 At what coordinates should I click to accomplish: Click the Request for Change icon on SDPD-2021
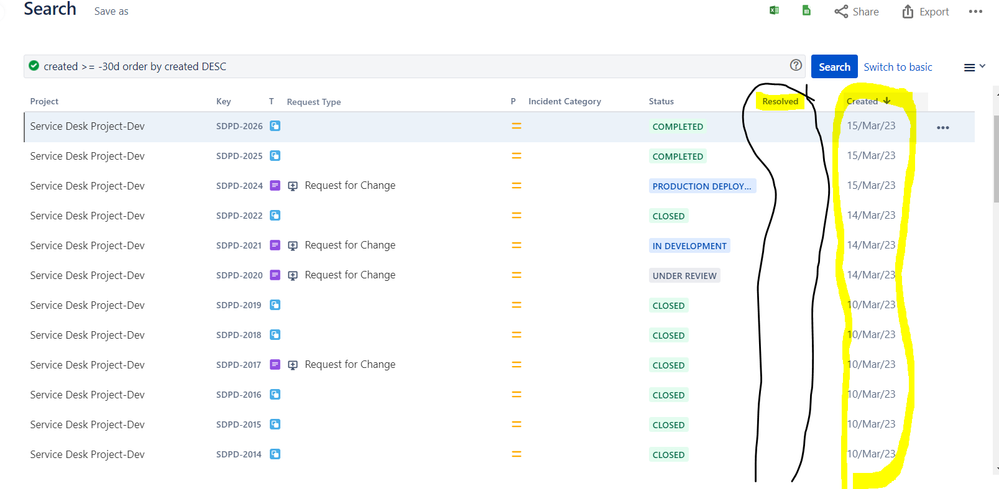[x=293, y=246]
